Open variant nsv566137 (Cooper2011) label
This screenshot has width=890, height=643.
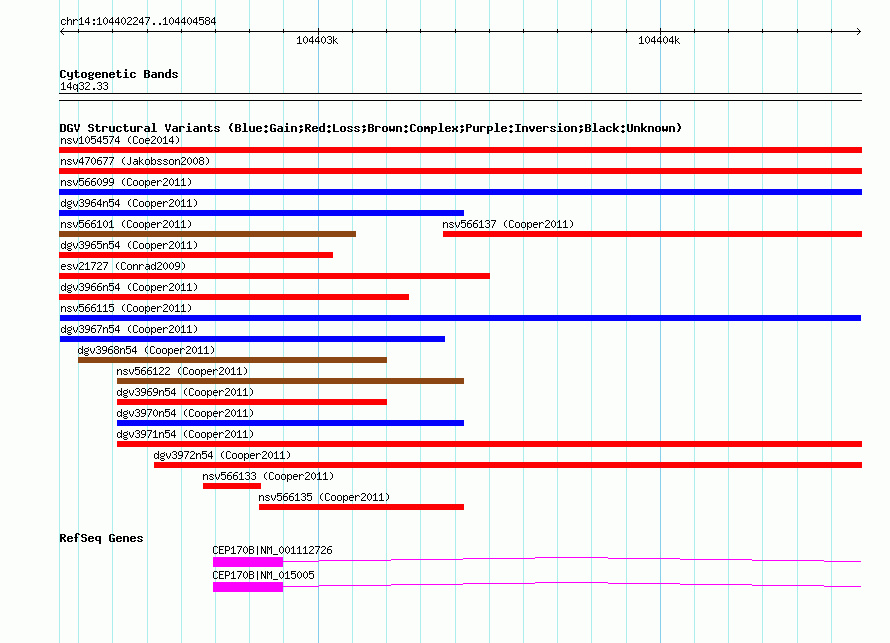(508, 224)
